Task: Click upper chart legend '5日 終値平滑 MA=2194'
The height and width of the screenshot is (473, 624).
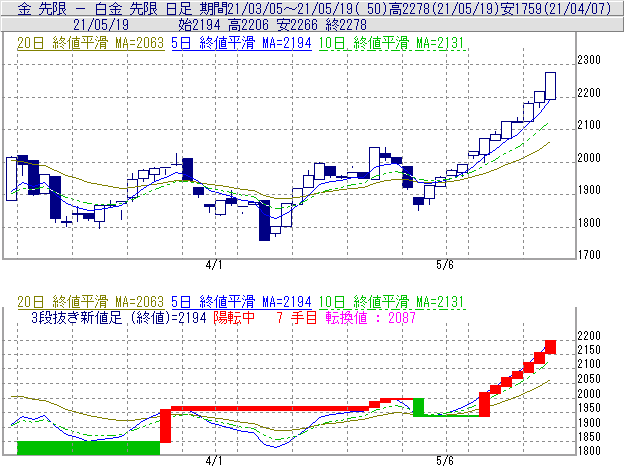Action: click(x=241, y=43)
